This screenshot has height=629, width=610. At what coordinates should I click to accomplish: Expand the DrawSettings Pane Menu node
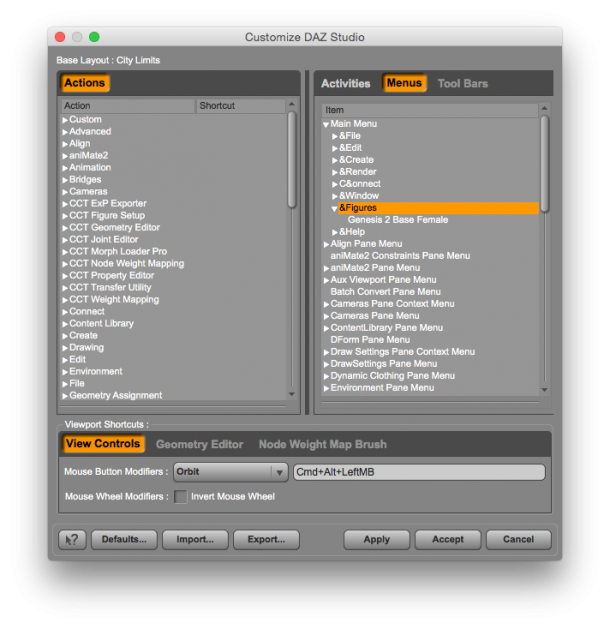(x=326, y=365)
